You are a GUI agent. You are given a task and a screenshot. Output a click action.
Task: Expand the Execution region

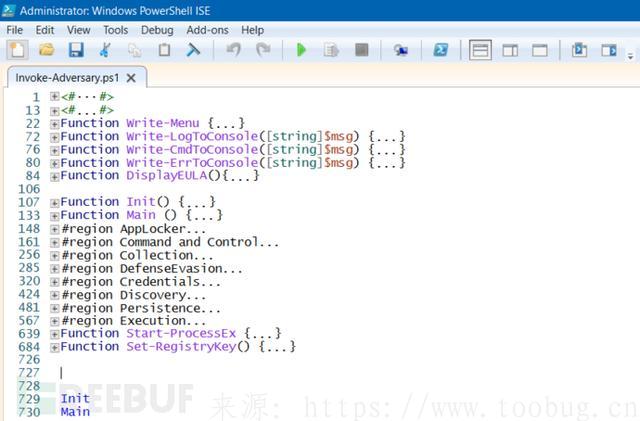click(x=55, y=321)
